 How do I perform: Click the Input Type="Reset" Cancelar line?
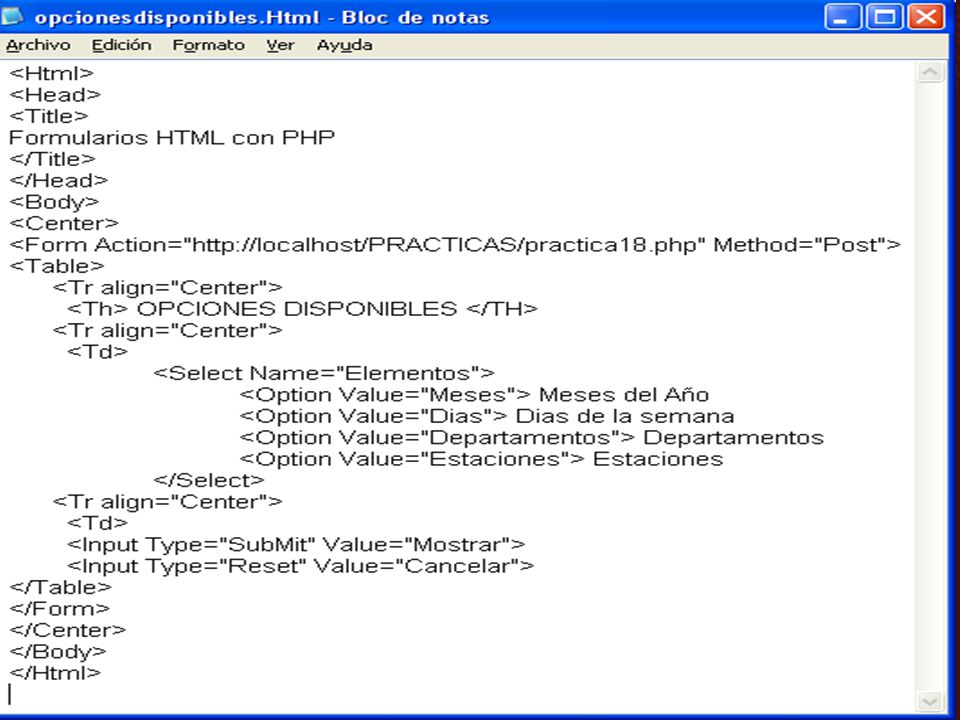click(301, 566)
